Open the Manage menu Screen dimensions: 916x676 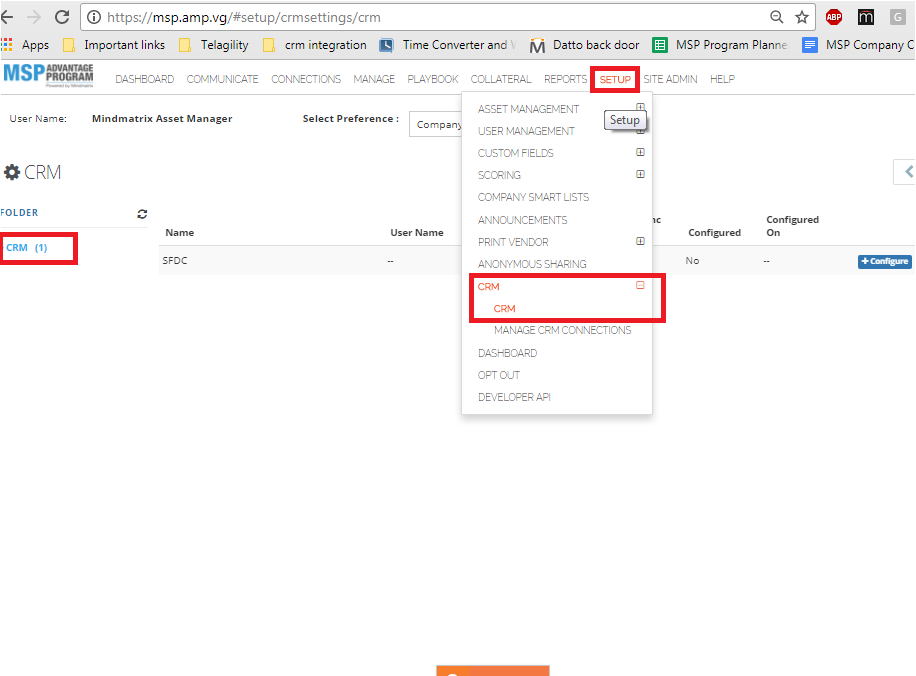point(374,79)
